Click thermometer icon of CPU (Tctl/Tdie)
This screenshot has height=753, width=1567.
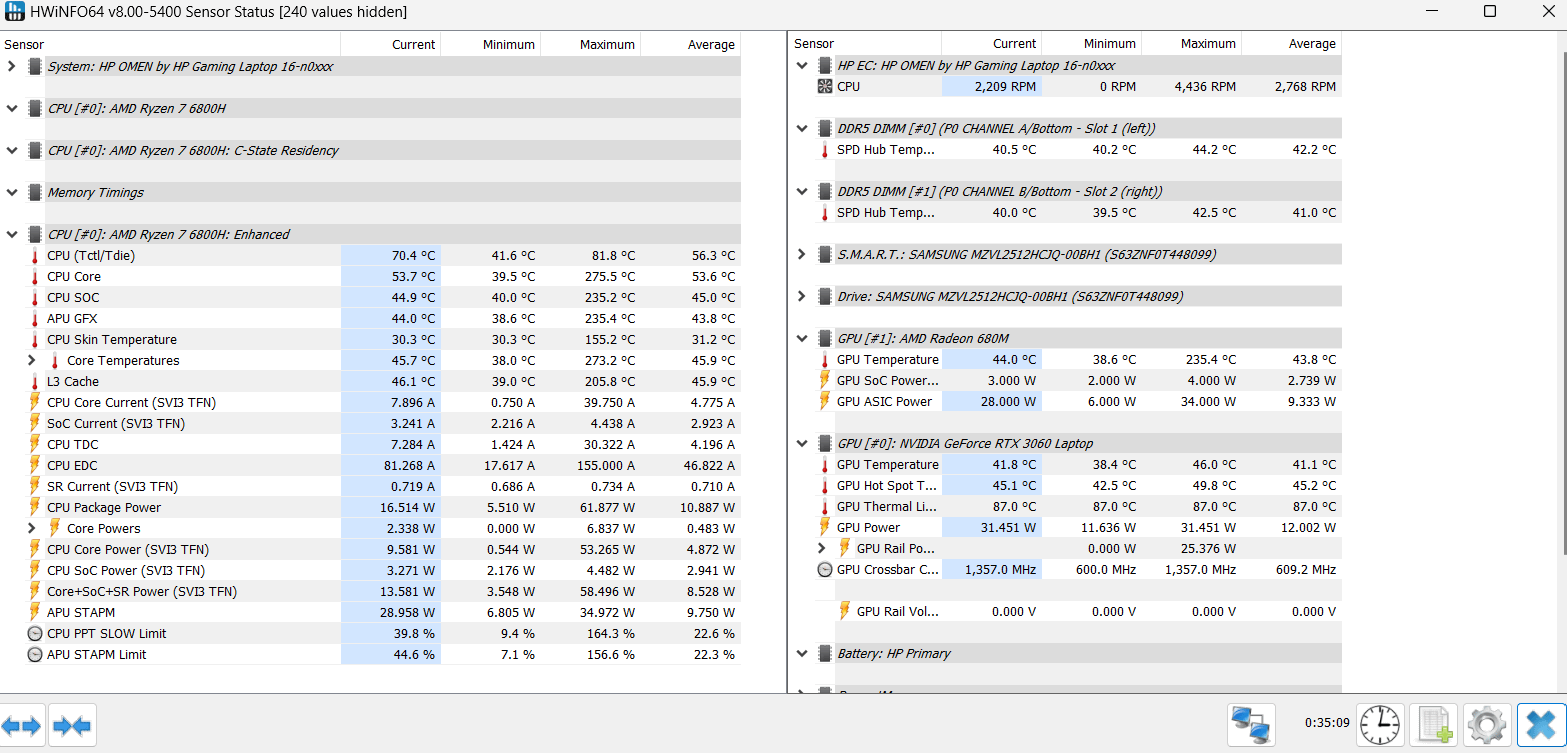click(35, 256)
